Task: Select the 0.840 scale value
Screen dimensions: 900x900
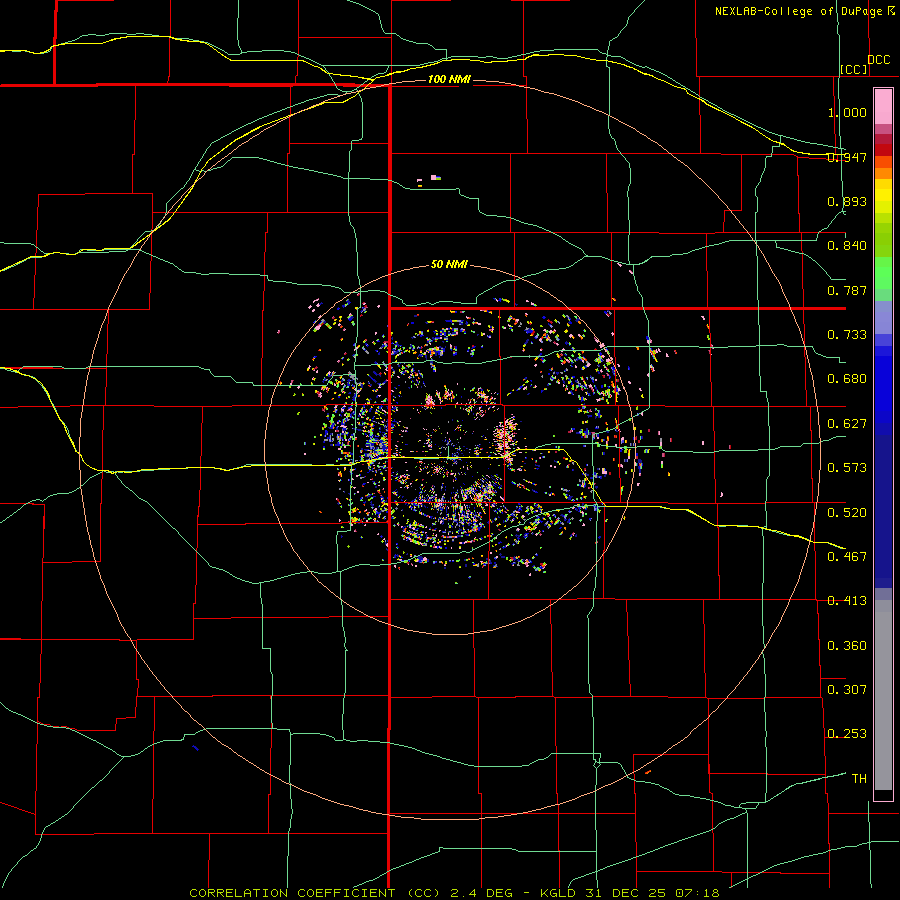Action: coord(847,246)
